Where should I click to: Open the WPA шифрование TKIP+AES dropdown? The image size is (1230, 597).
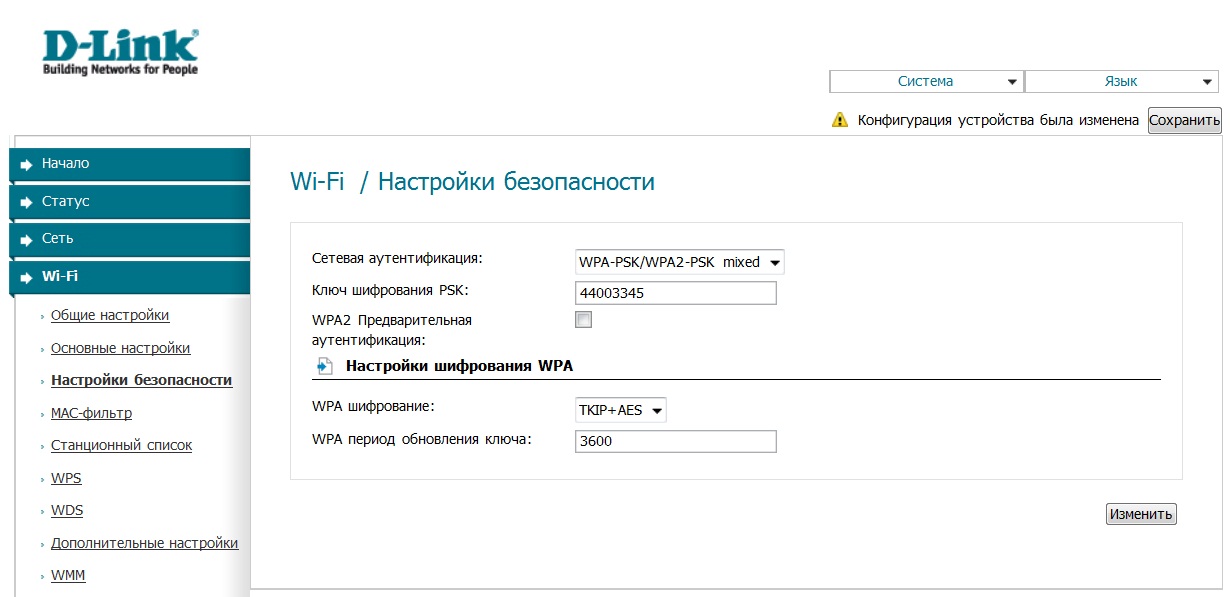click(x=620, y=410)
